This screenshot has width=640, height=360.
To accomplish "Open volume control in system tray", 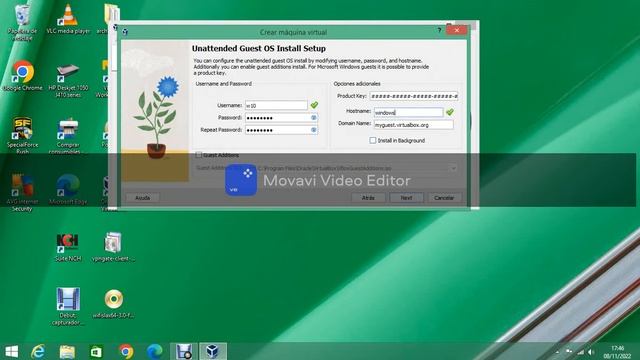I will click(591, 352).
